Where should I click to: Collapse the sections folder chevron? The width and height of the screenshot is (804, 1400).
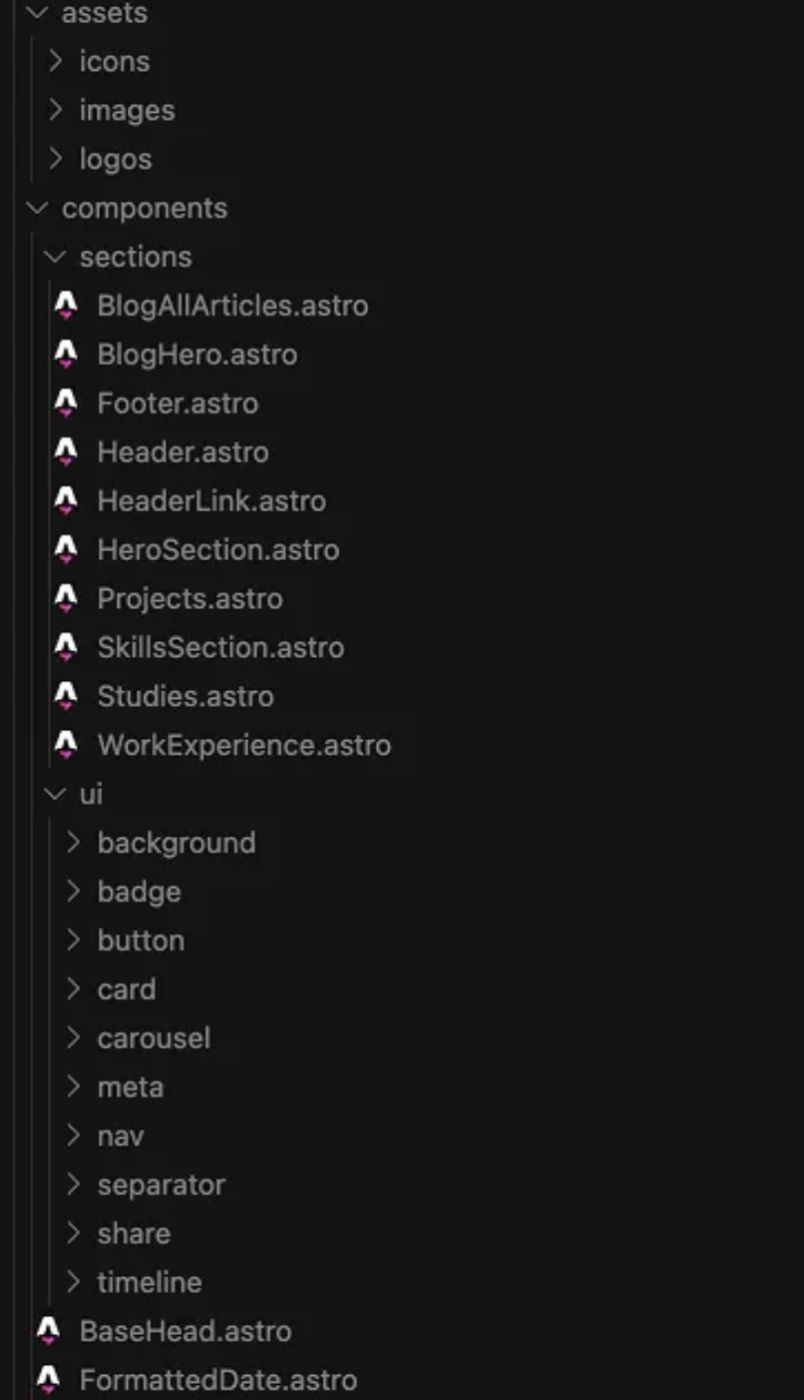(x=56, y=258)
